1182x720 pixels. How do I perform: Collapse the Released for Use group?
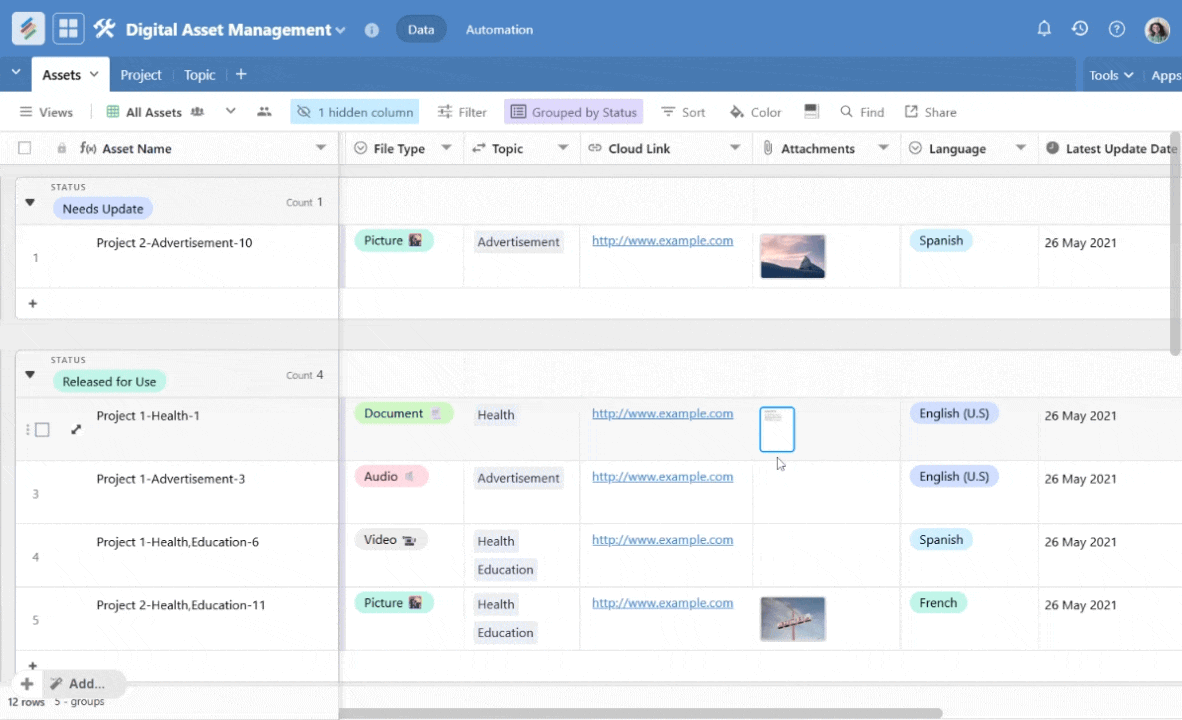pos(30,375)
